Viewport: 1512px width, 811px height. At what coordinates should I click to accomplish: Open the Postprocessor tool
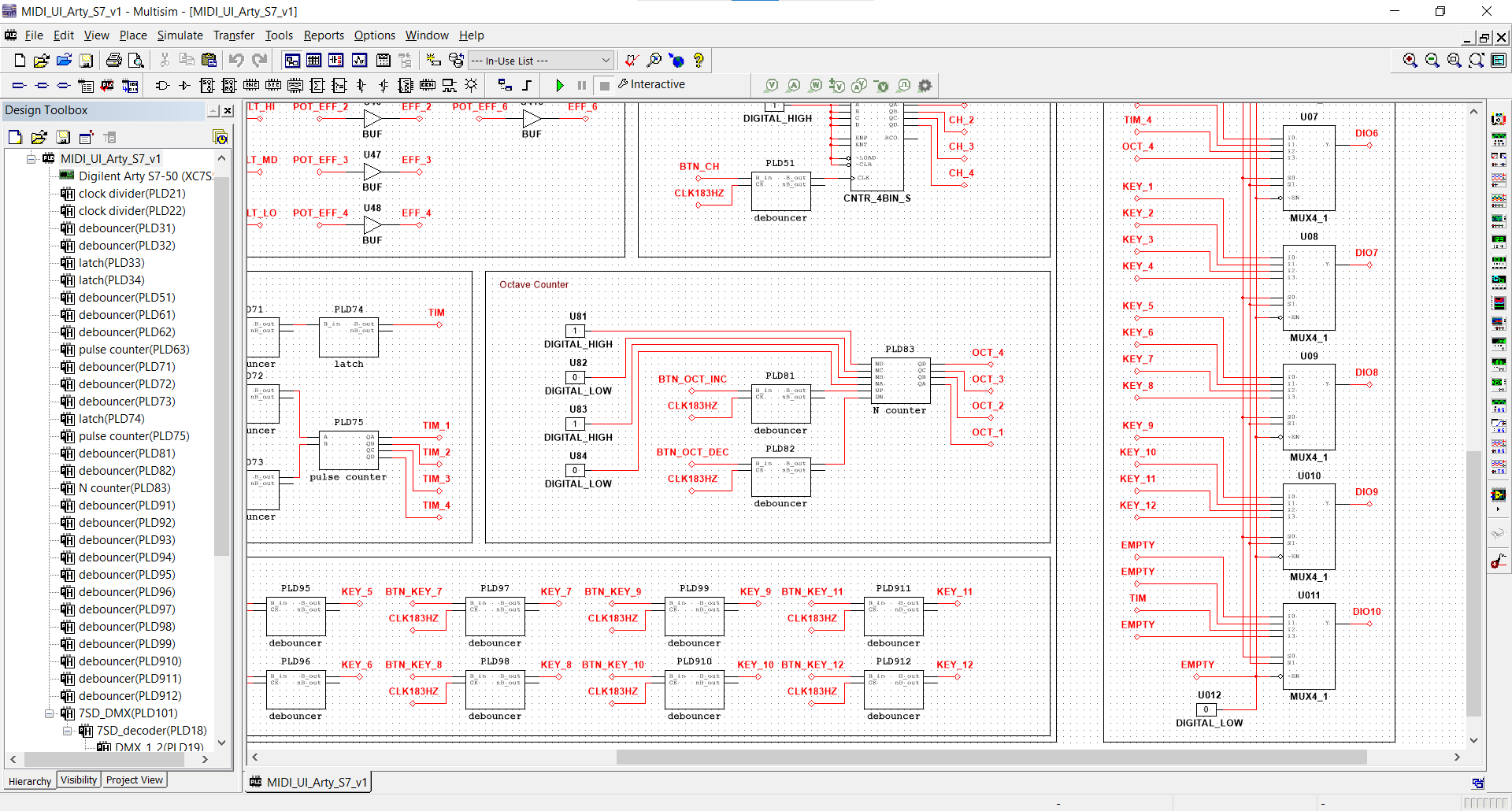tap(383, 61)
